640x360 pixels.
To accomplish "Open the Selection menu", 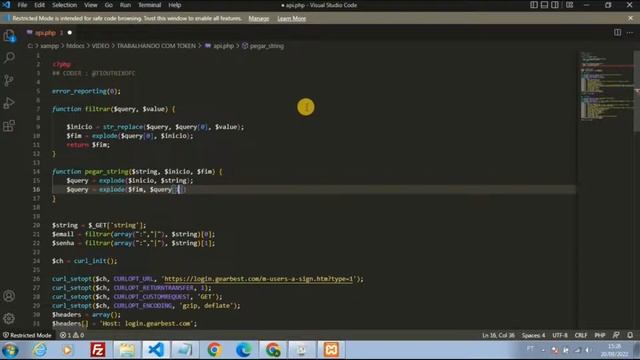I will tap(64, 5).
